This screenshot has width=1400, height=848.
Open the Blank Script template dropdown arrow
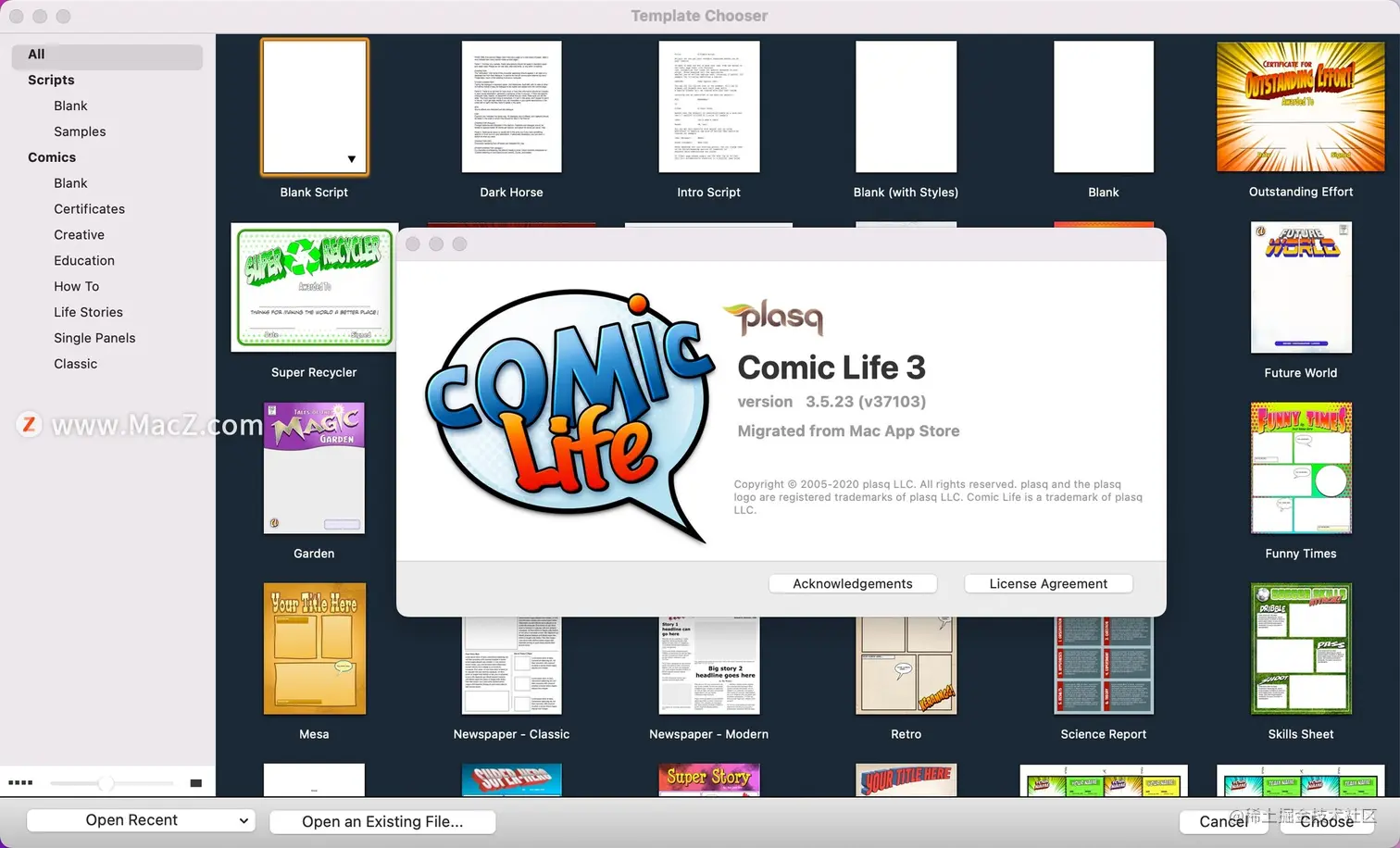(352, 159)
